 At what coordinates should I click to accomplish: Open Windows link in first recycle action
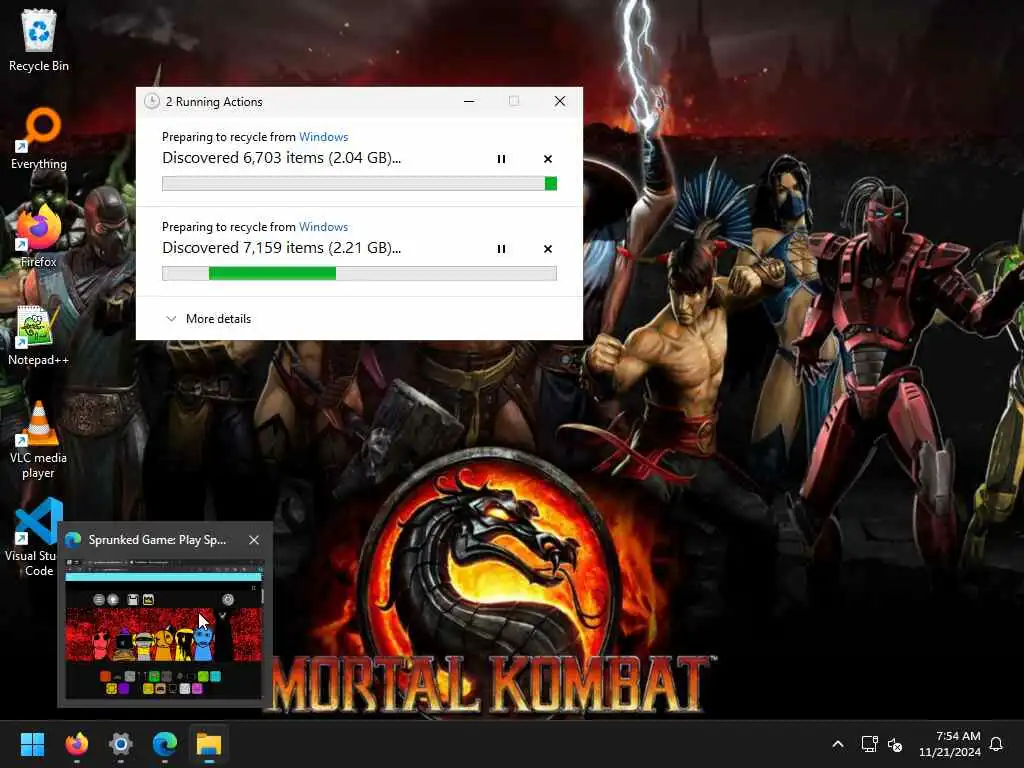pos(323,136)
